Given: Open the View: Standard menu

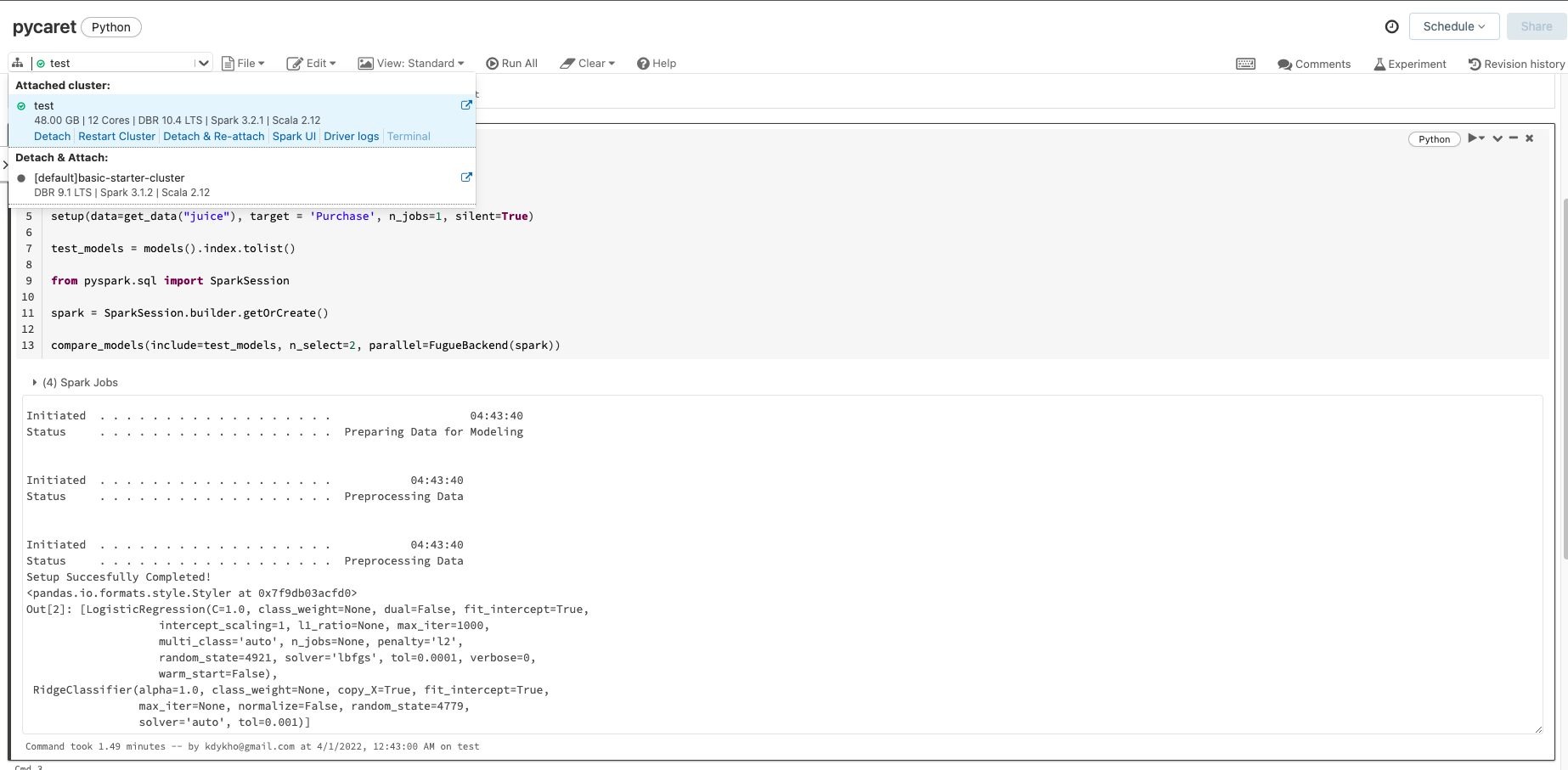Looking at the screenshot, I should click(412, 63).
